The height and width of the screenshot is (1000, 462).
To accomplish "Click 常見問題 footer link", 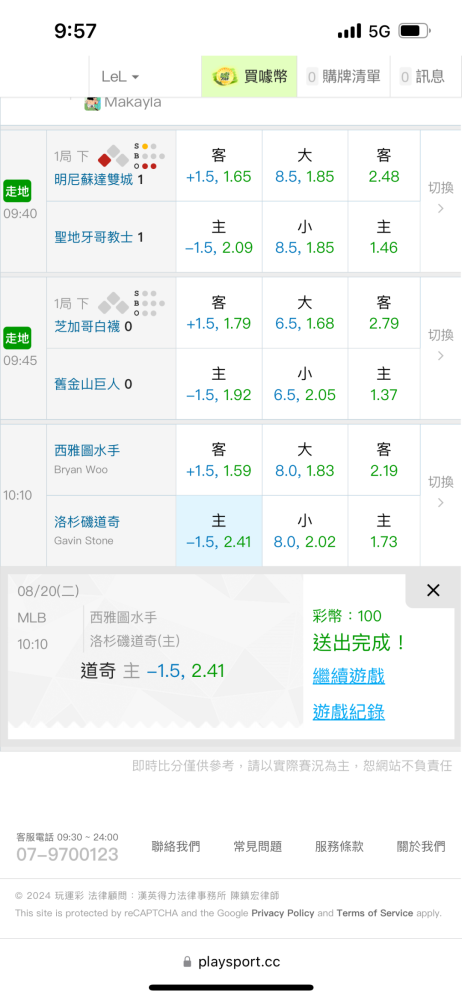I will [x=258, y=846].
